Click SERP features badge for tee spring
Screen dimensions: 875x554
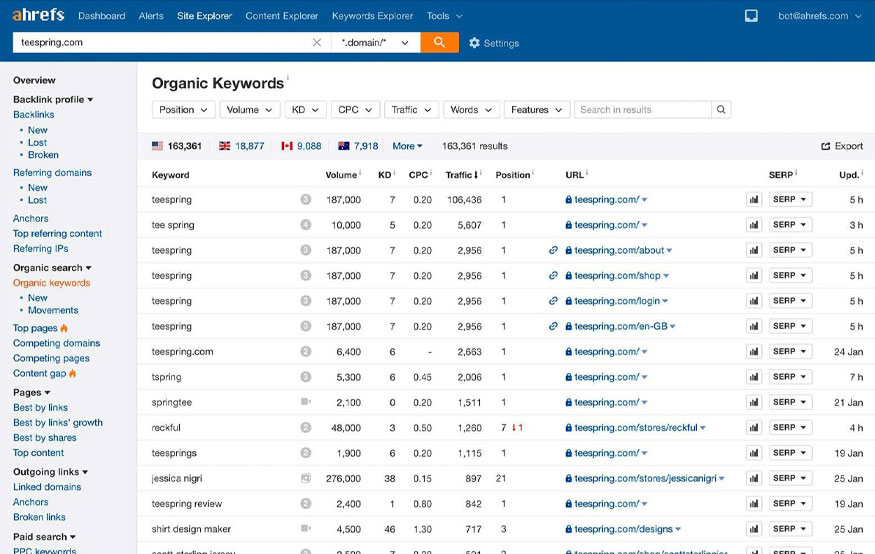306,225
